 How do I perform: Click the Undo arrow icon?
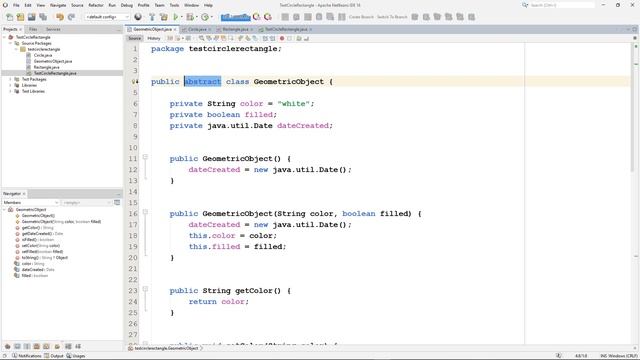60,17
